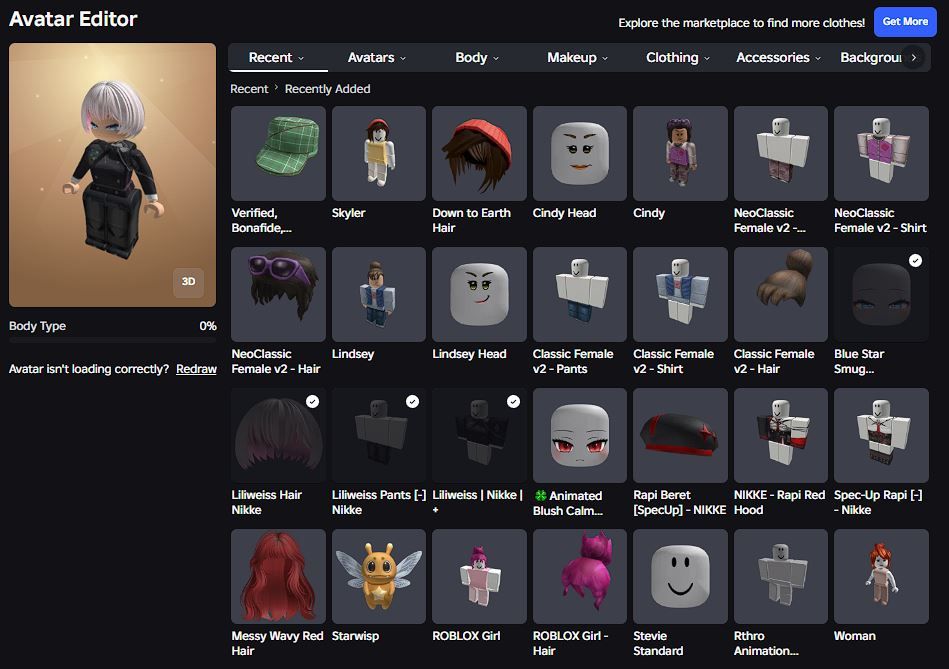Open the Body category dropdown

click(x=477, y=58)
